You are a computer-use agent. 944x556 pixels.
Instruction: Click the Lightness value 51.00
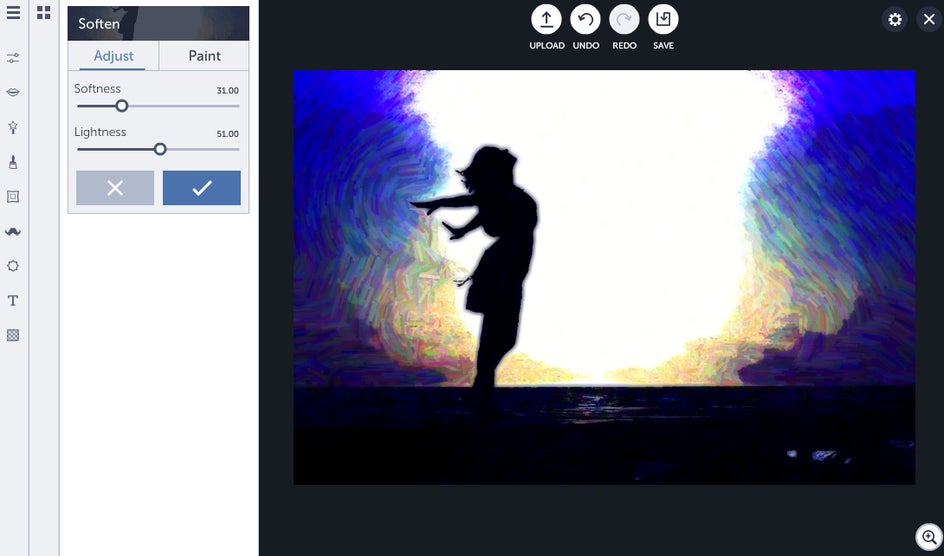coord(228,134)
